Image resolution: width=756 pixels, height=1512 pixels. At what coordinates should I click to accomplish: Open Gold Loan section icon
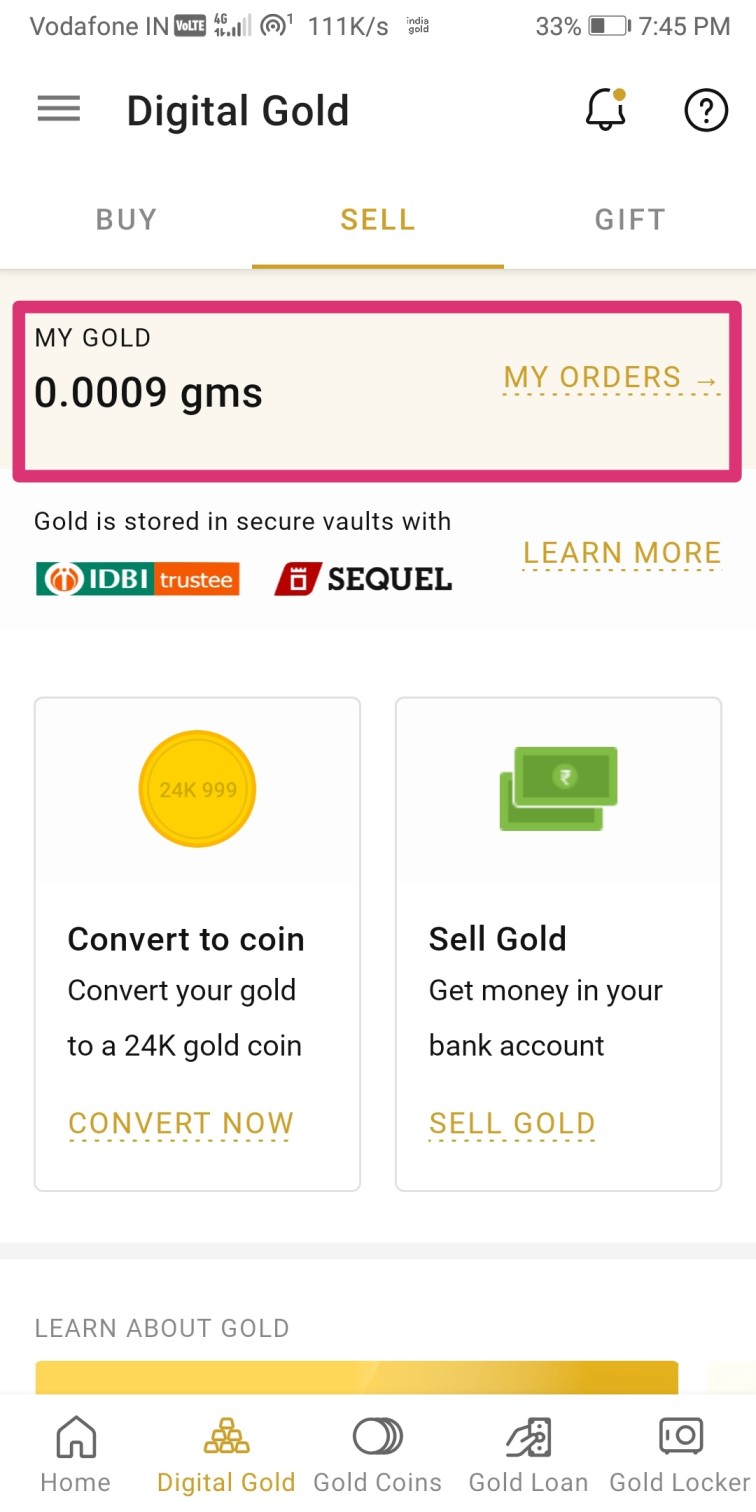point(528,1438)
